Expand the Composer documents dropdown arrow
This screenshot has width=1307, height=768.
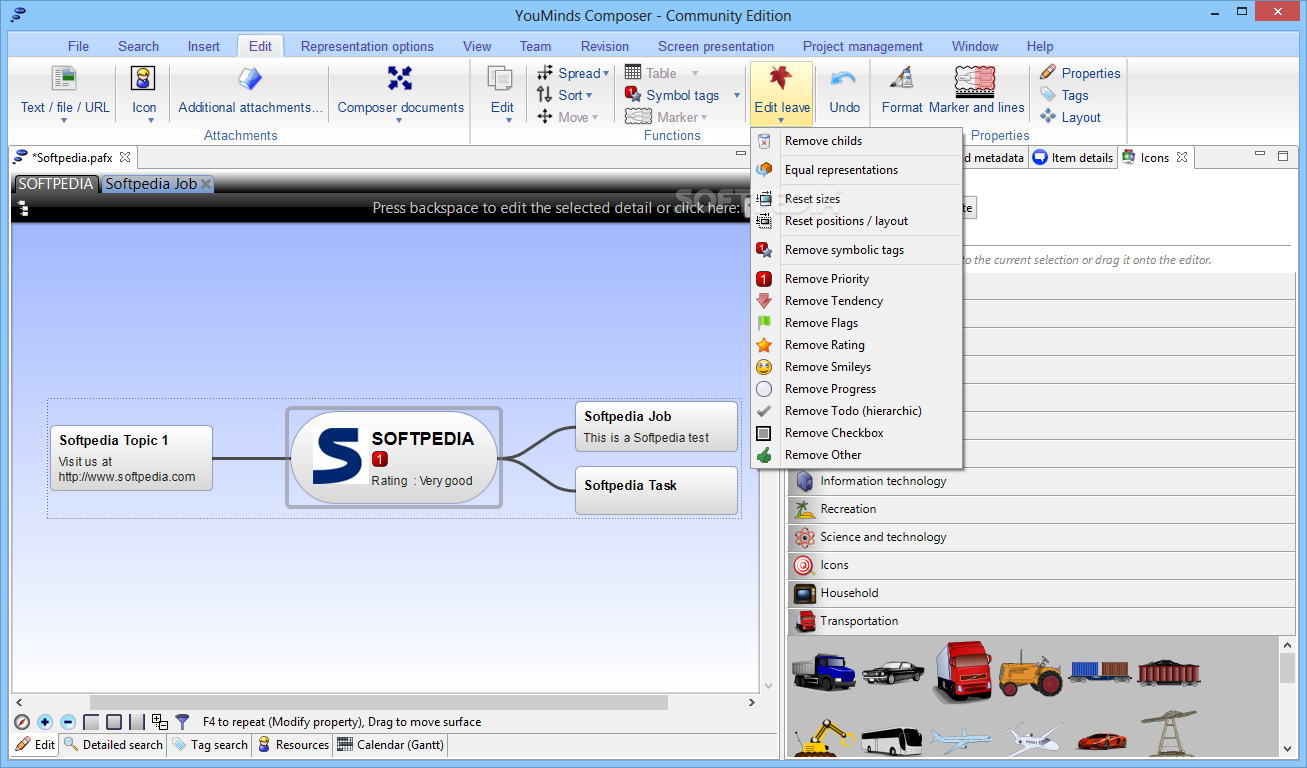[x=400, y=121]
